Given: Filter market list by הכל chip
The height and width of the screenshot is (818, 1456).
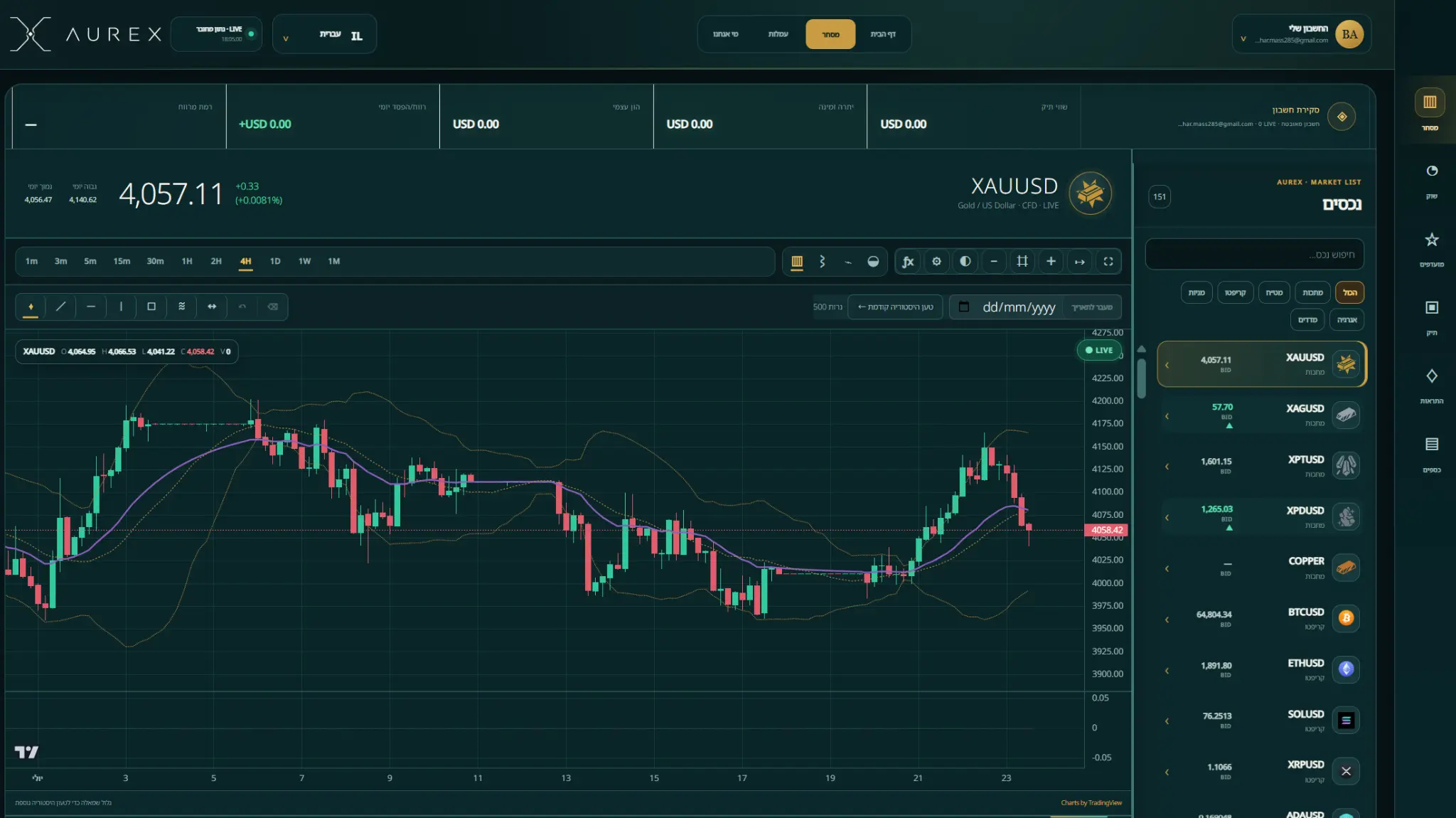Looking at the screenshot, I should (x=1349, y=293).
